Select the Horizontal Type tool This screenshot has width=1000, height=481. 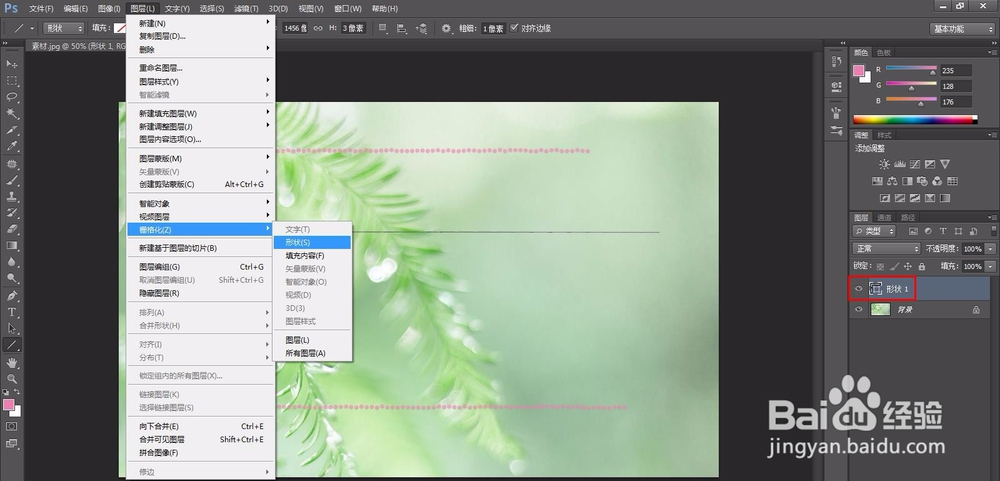click(11, 312)
